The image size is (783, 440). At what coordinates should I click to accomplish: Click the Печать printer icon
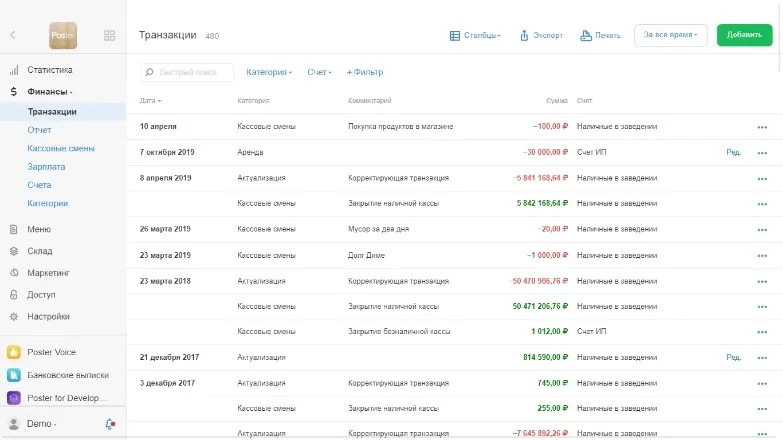586,35
